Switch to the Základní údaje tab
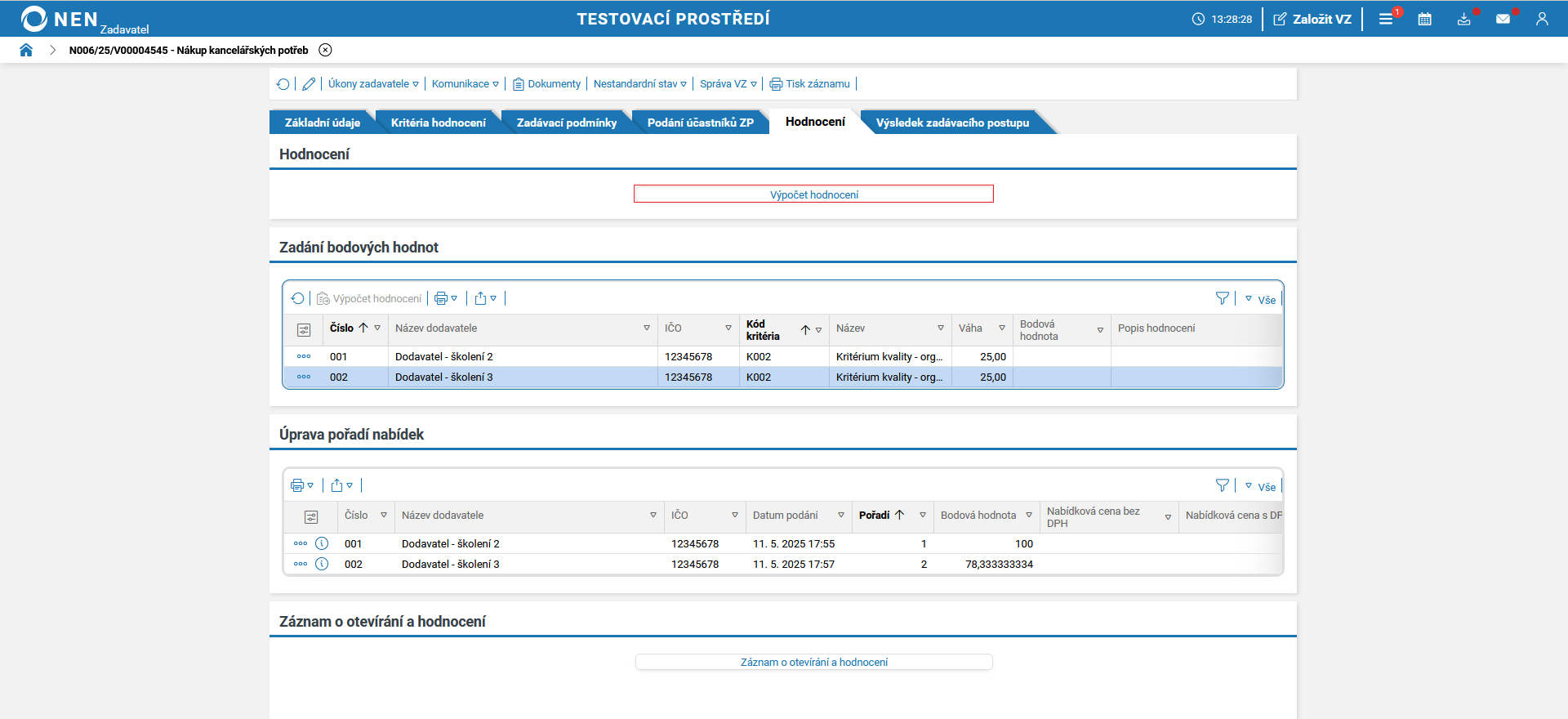Viewport: 1568px width, 719px height. pyautogui.click(x=322, y=123)
